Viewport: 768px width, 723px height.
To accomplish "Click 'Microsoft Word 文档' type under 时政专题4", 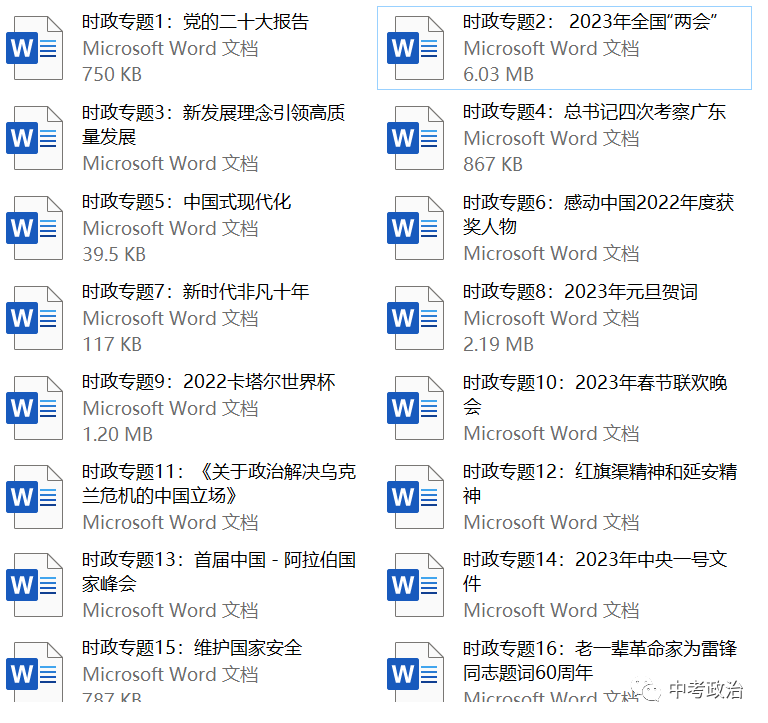I will coord(552,139).
